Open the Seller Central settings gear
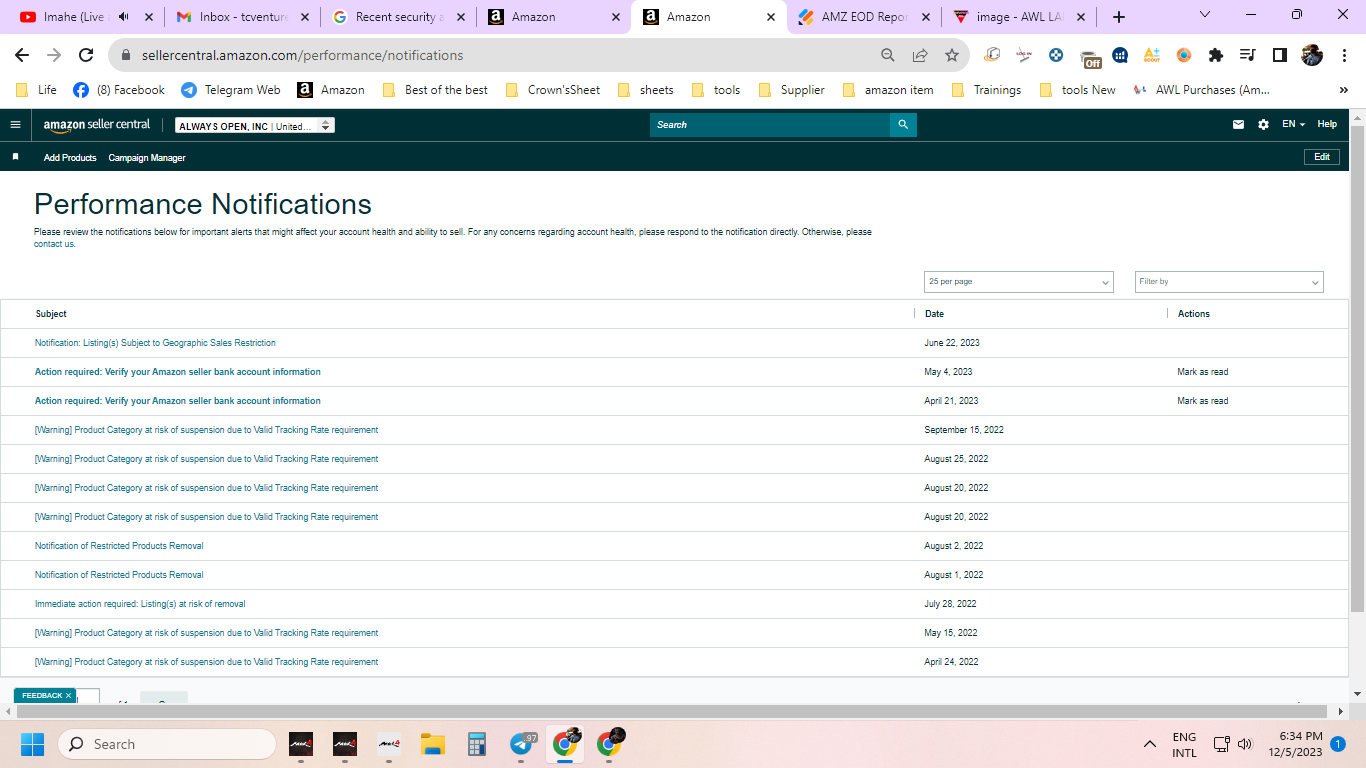This screenshot has height=768, width=1366. click(x=1263, y=125)
